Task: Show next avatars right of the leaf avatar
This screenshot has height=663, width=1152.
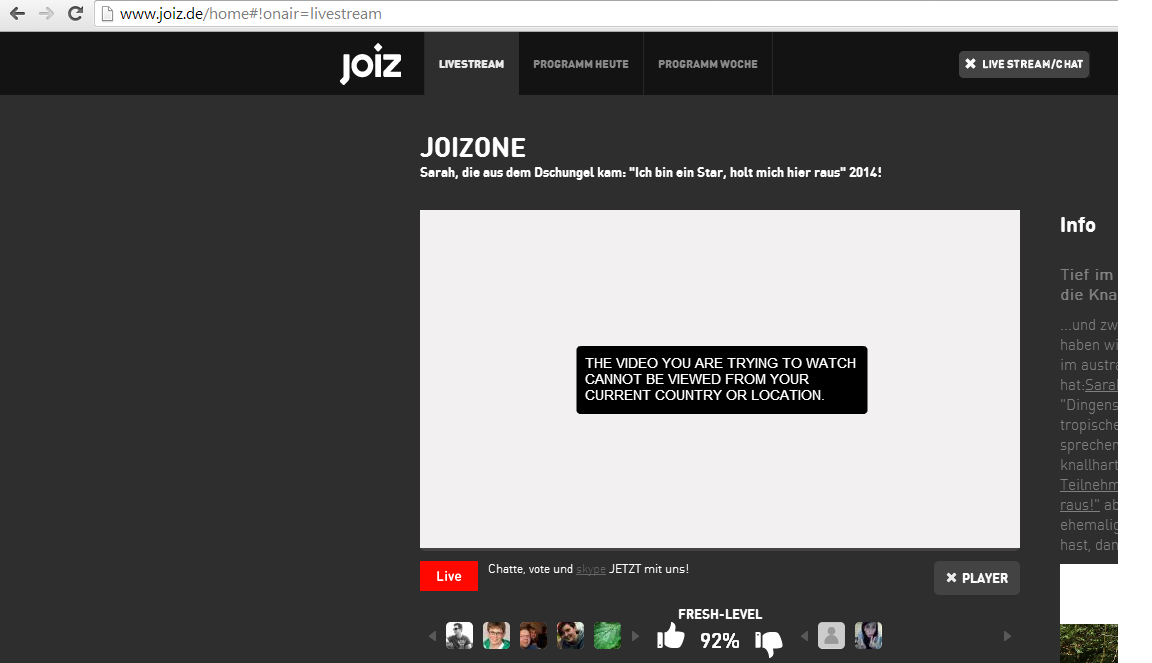Action: 636,637
